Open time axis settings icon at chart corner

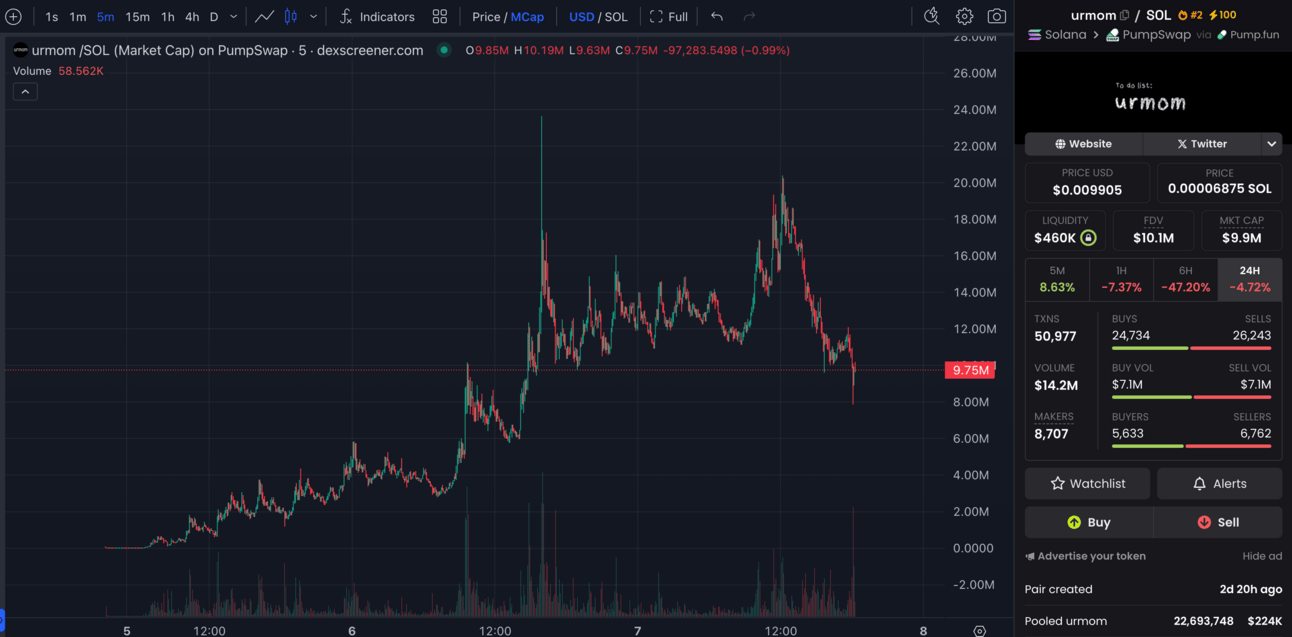point(980,631)
